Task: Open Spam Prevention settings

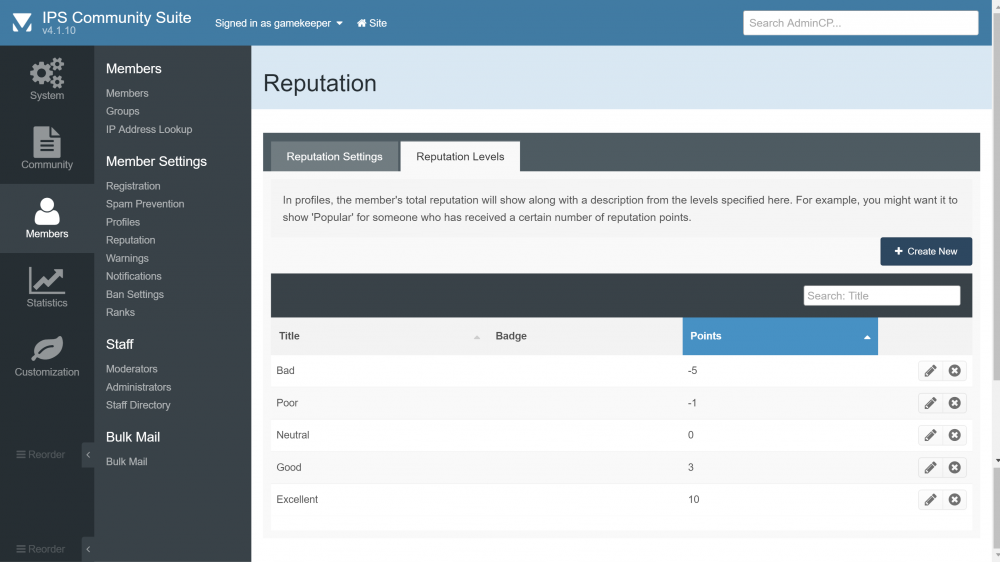Action: pos(145,204)
